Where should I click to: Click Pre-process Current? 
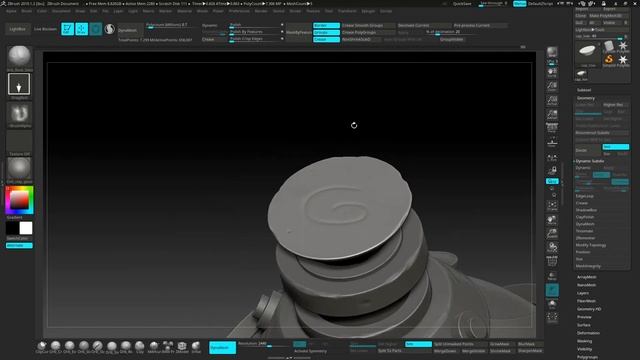pyautogui.click(x=480, y=25)
